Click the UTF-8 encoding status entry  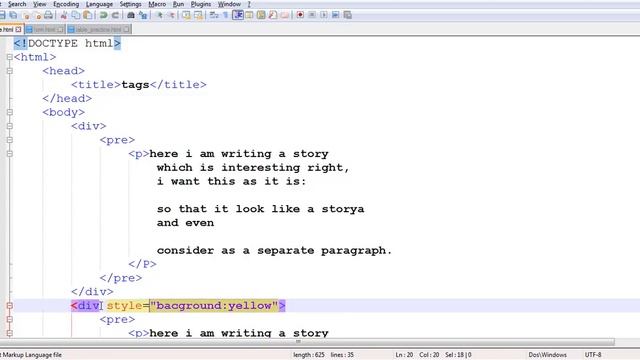pos(593,355)
